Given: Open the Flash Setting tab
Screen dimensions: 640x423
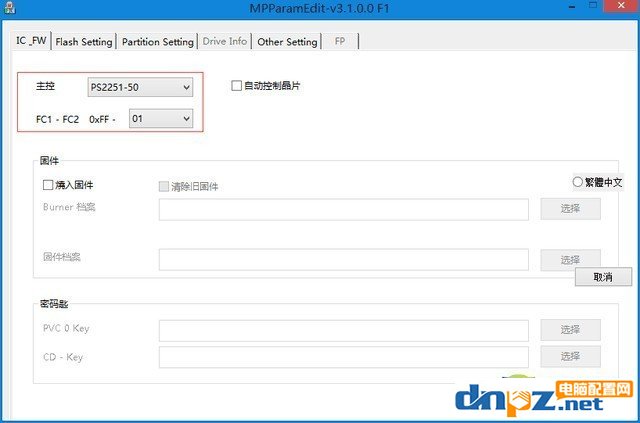Looking at the screenshot, I should 84,42.
